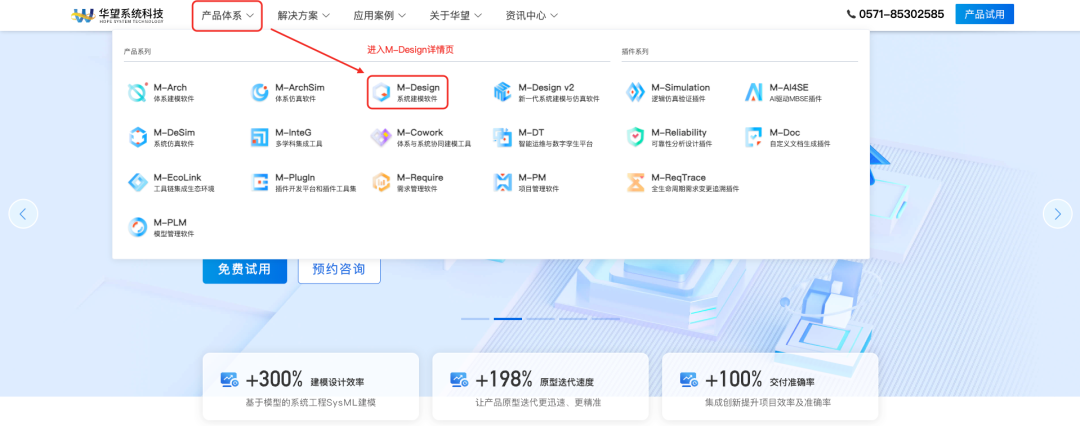This screenshot has width=1080, height=426.
Task: Click the M-Doc plugin icon
Action: (x=754, y=137)
